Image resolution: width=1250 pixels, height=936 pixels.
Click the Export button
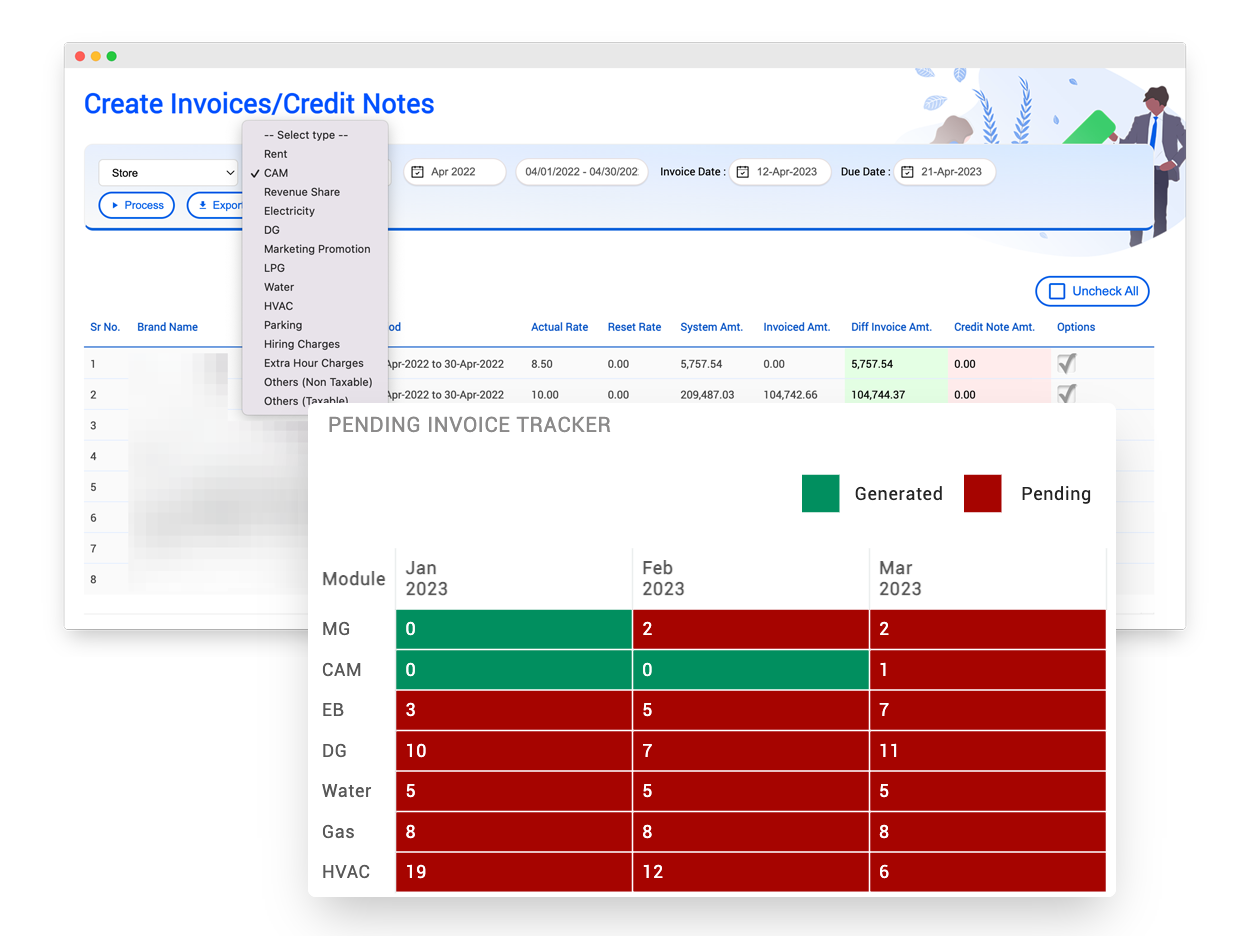tap(216, 205)
